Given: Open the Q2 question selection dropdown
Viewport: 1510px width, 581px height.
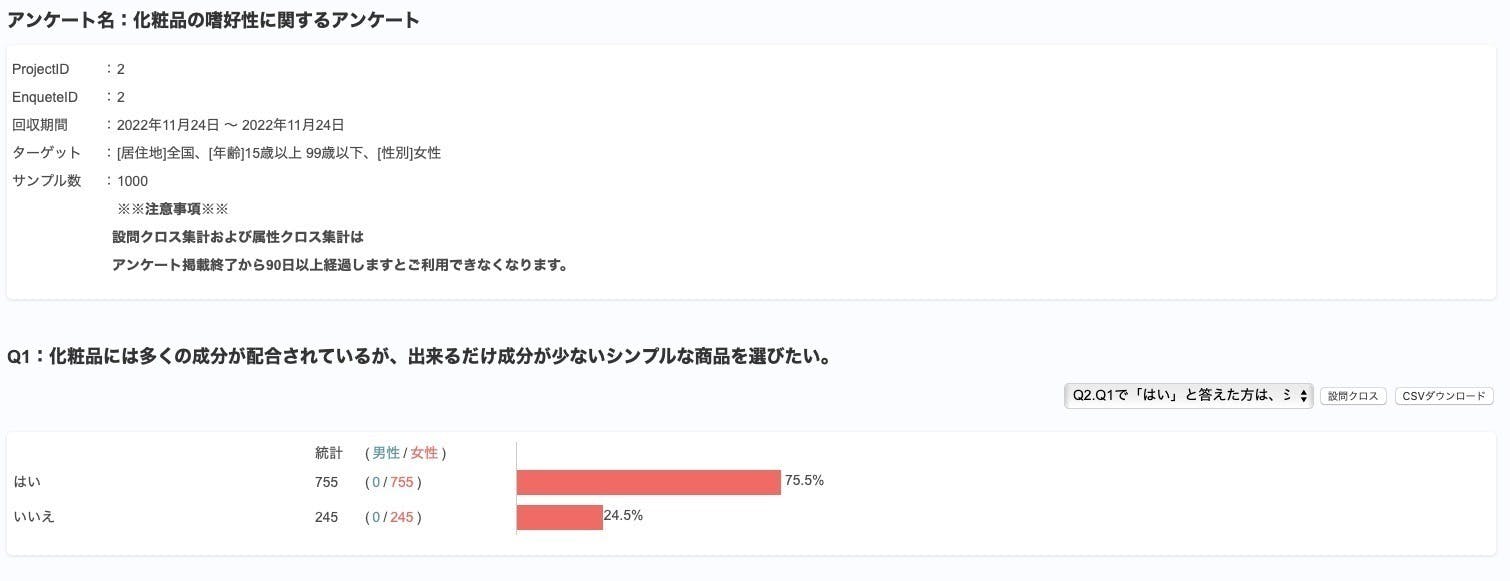Looking at the screenshot, I should click(x=1180, y=395).
